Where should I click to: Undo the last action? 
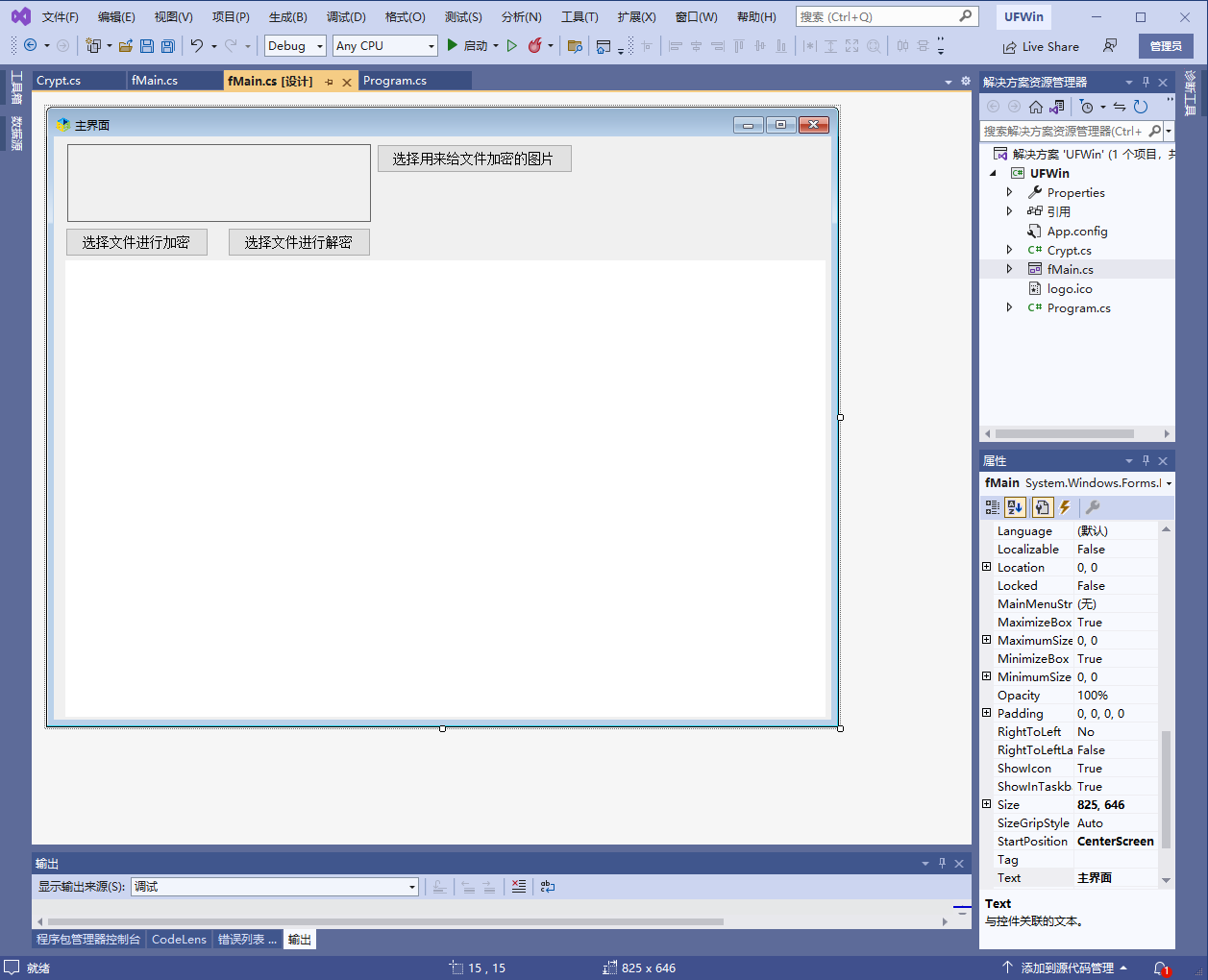[197, 45]
